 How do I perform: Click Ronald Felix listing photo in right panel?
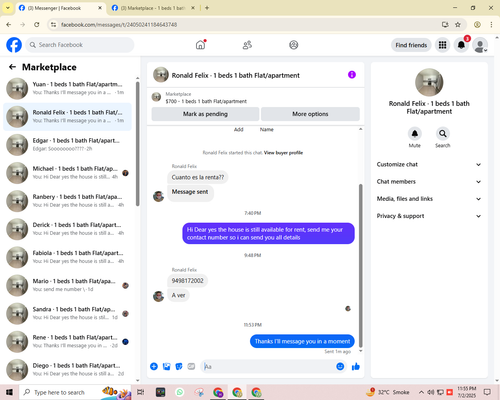coord(429,82)
